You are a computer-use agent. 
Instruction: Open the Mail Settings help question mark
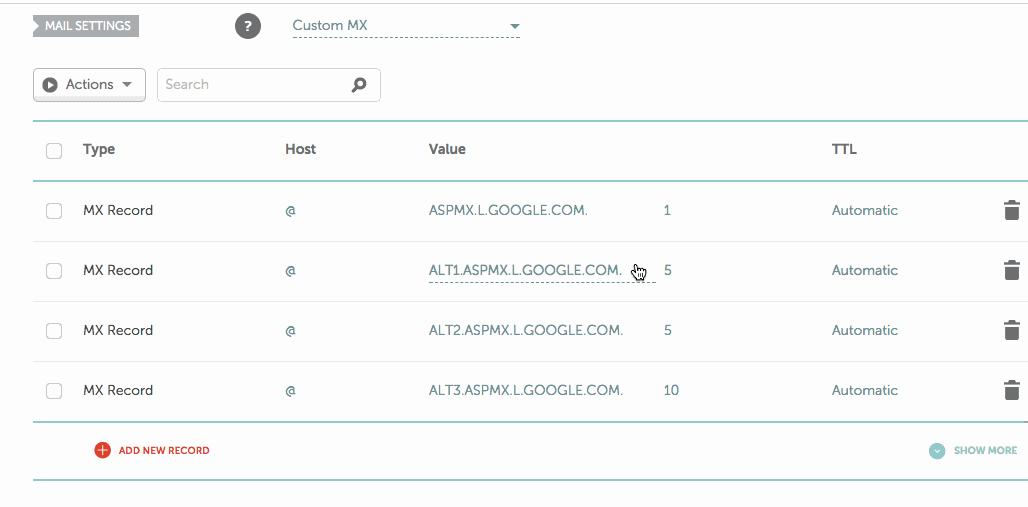point(248,26)
